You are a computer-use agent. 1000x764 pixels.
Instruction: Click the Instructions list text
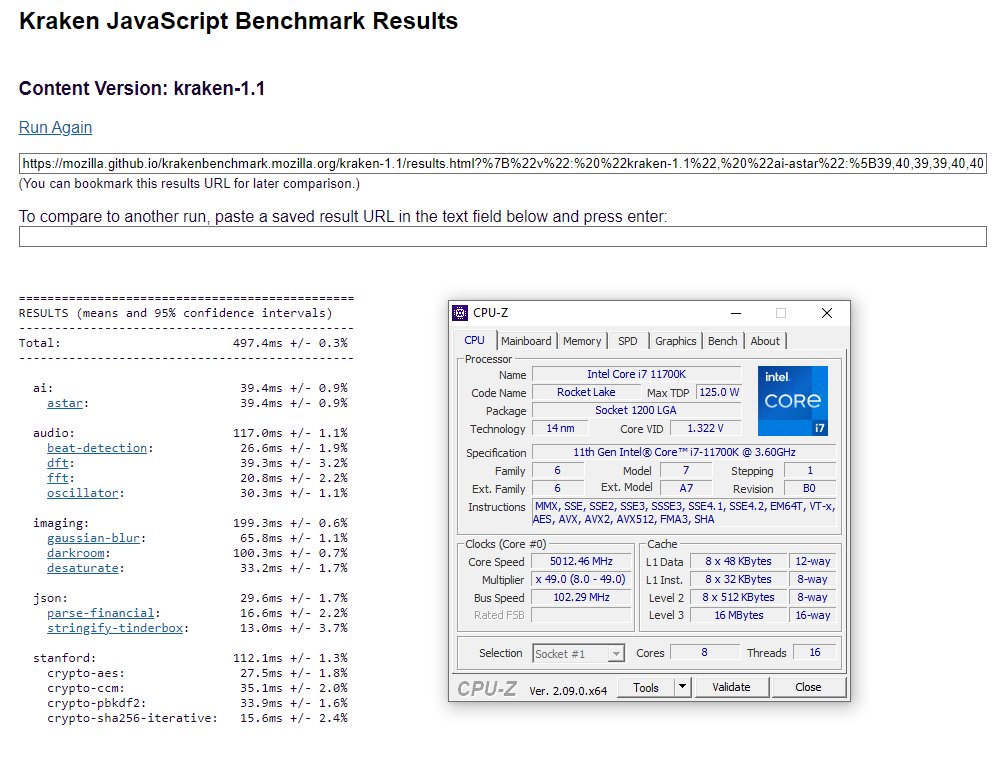tap(684, 513)
